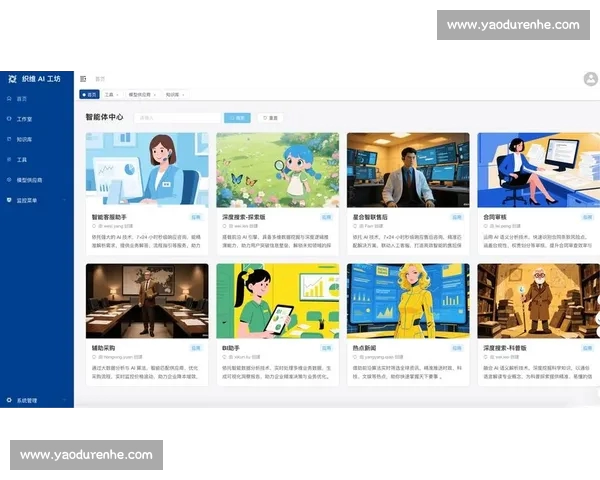Click the 织维 AI 工坊 logo icon
600x480 pixels.
click(11, 78)
